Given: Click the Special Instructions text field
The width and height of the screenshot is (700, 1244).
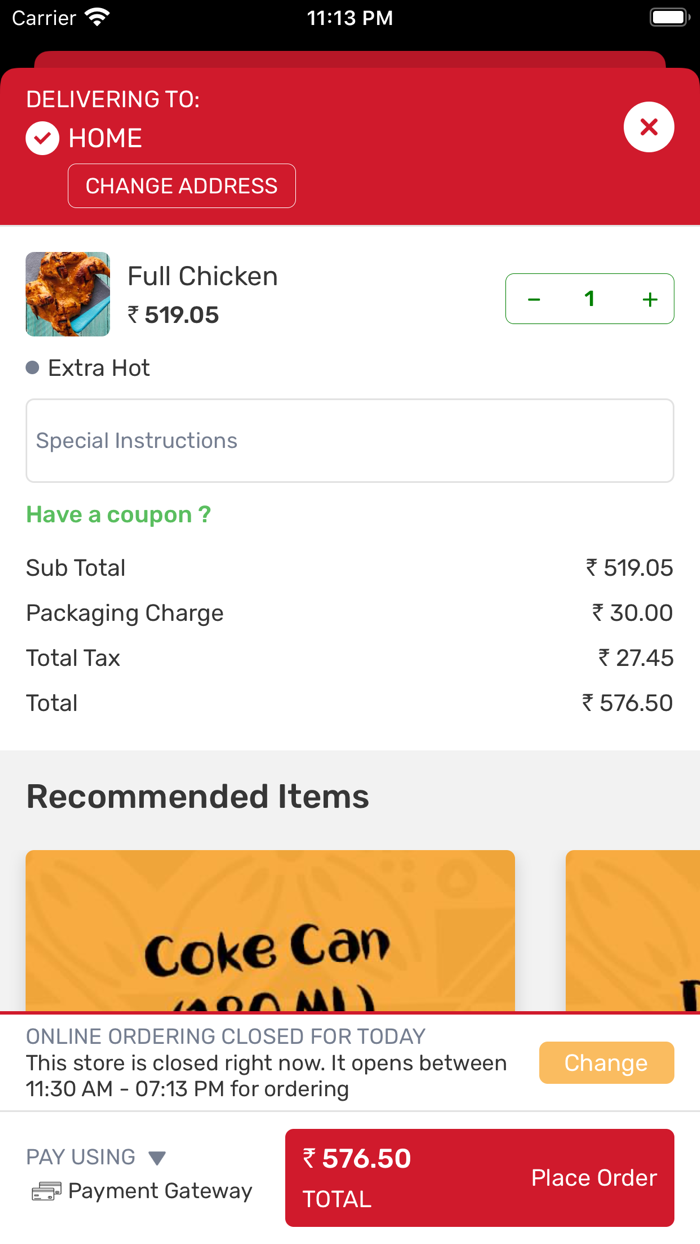Looking at the screenshot, I should click(x=350, y=440).
